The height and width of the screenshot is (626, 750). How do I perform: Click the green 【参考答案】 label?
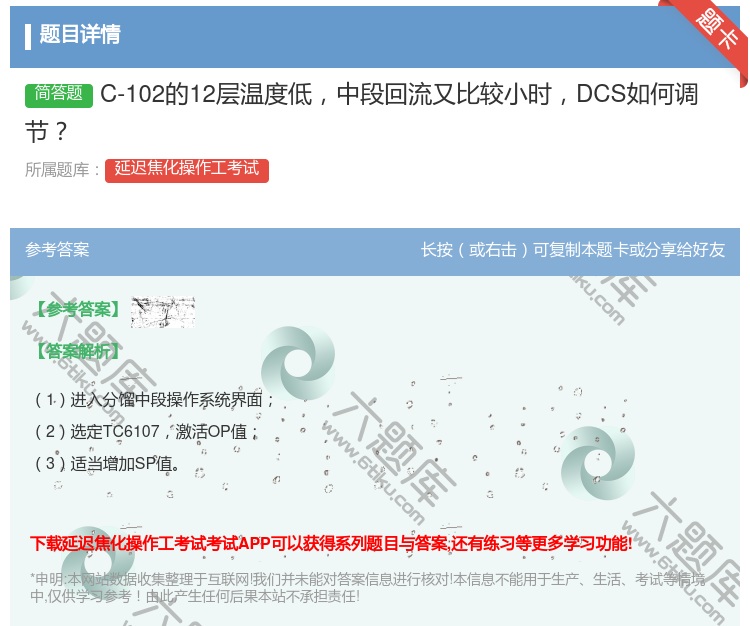(x=78, y=309)
